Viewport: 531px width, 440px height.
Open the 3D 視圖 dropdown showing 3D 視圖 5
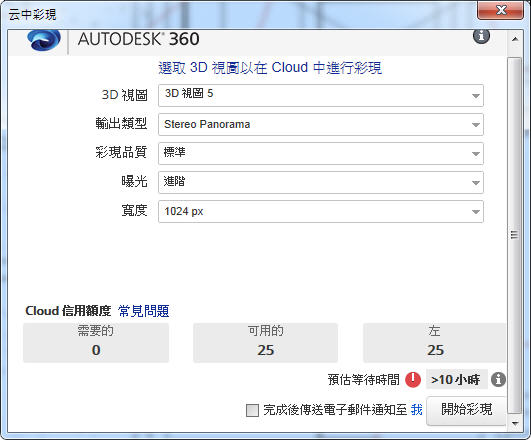321,95
